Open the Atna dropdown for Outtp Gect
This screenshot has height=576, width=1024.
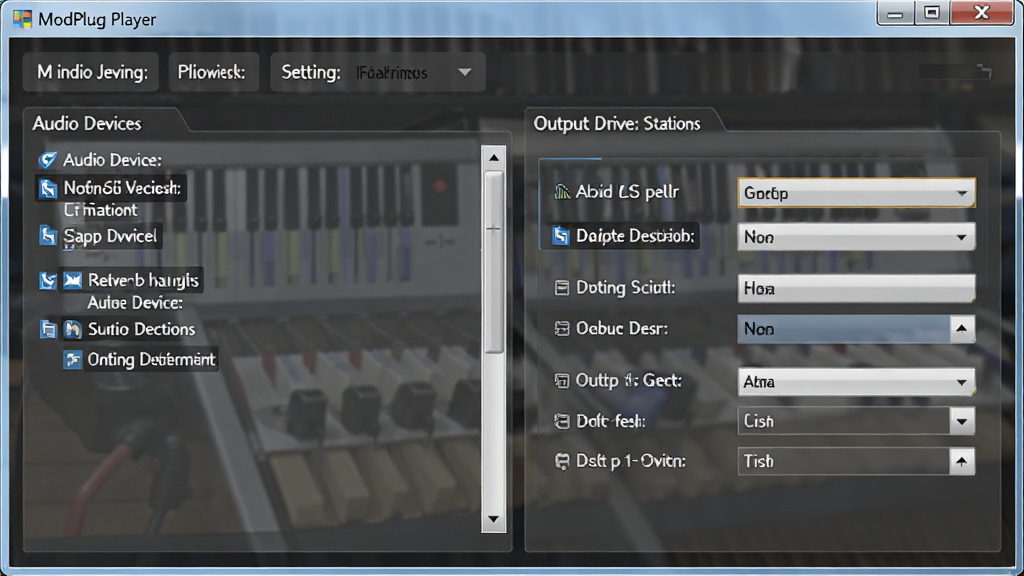point(856,381)
